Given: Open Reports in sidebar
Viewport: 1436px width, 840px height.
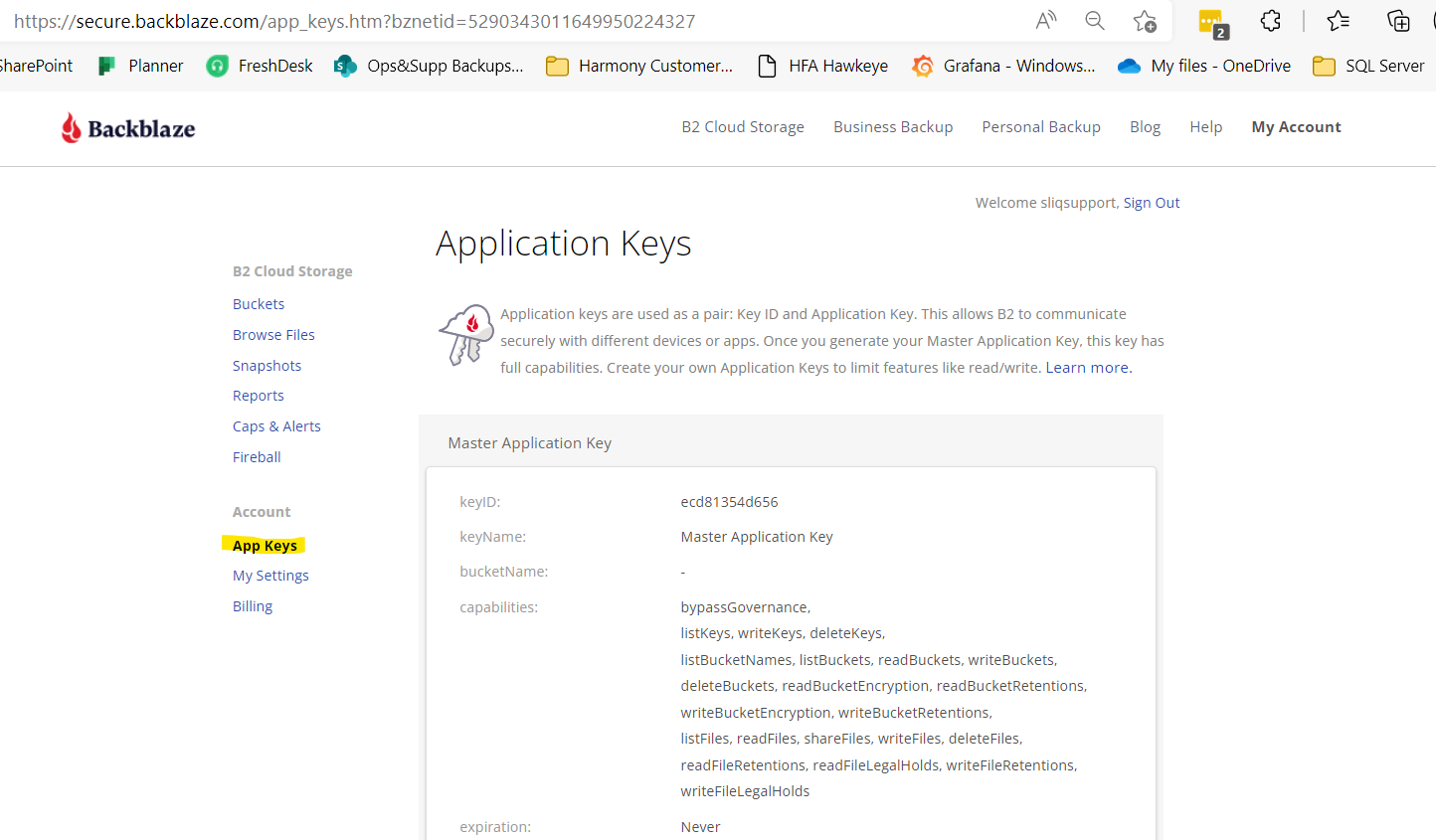Looking at the screenshot, I should 259,396.
